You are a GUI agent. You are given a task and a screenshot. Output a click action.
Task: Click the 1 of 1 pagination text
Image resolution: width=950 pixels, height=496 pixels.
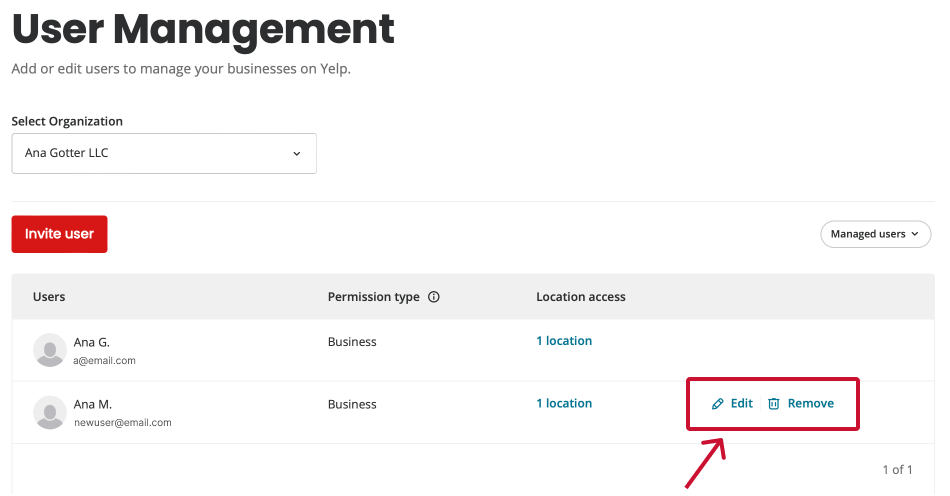click(x=897, y=469)
